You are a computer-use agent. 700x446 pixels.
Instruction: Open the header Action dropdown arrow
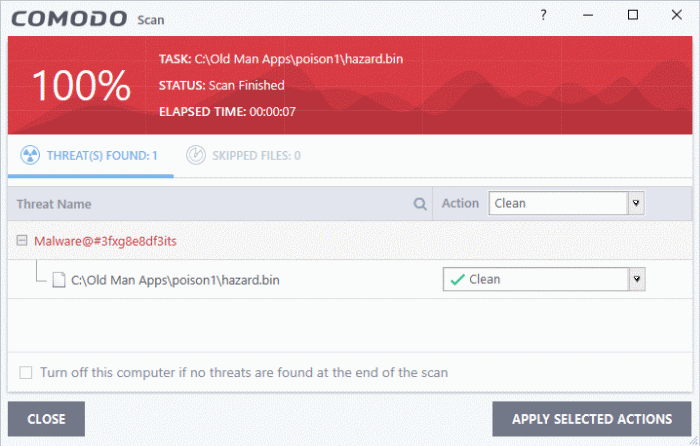(x=636, y=203)
